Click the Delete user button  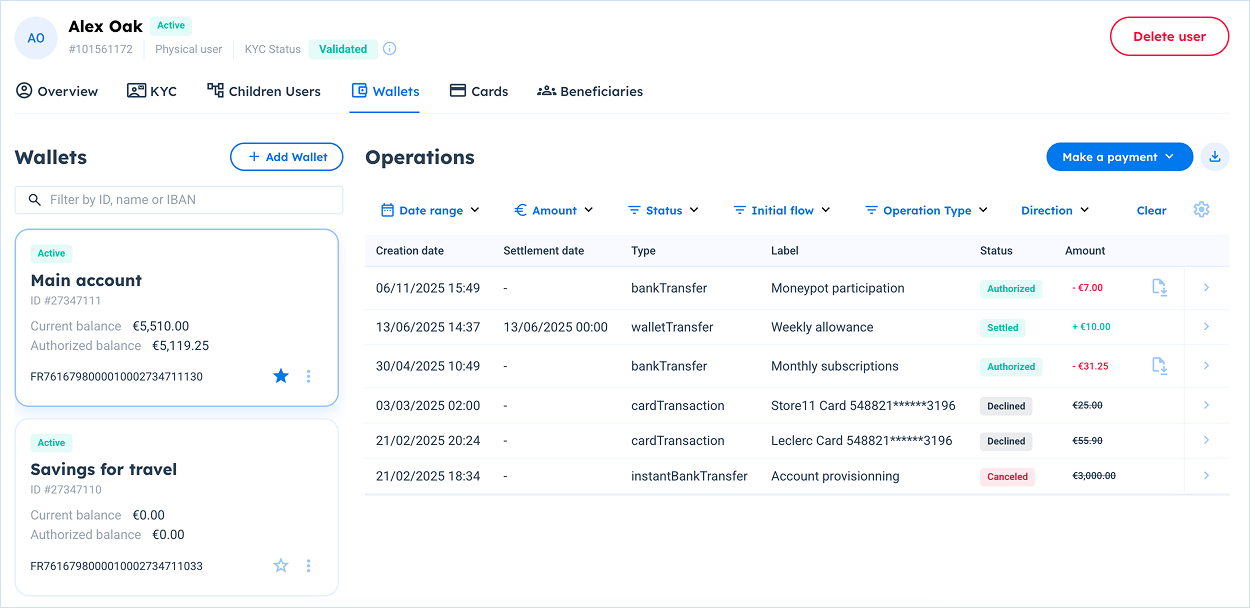(1168, 37)
